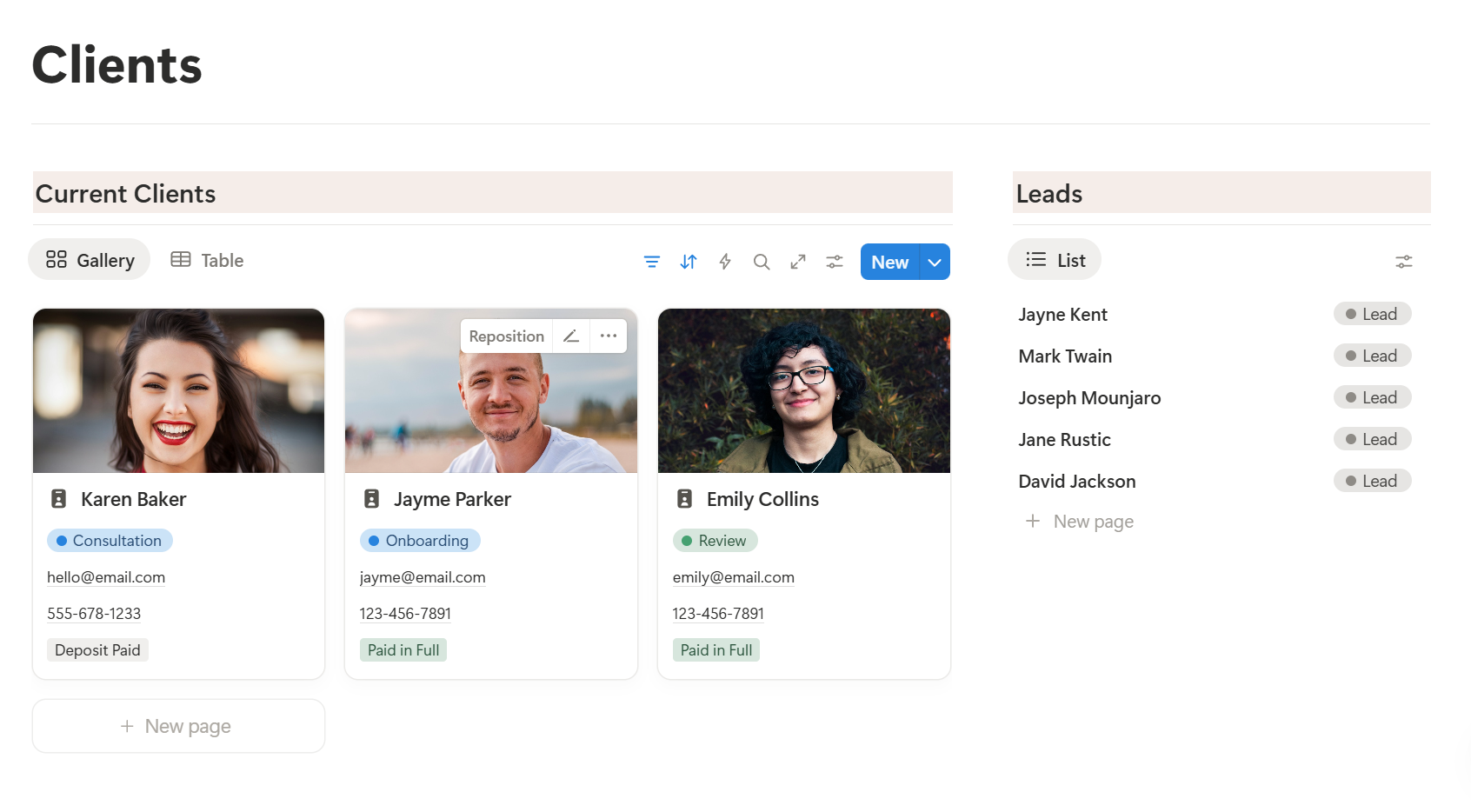
Task: Open Karen Baker's cover photo
Action: coord(178,390)
